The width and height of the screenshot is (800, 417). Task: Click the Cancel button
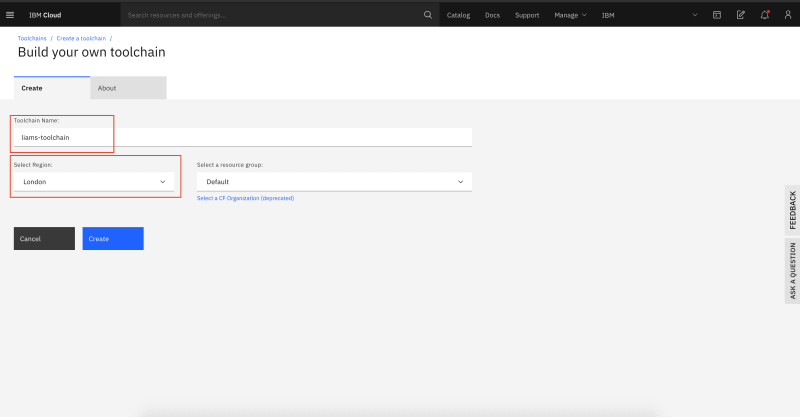click(x=44, y=238)
